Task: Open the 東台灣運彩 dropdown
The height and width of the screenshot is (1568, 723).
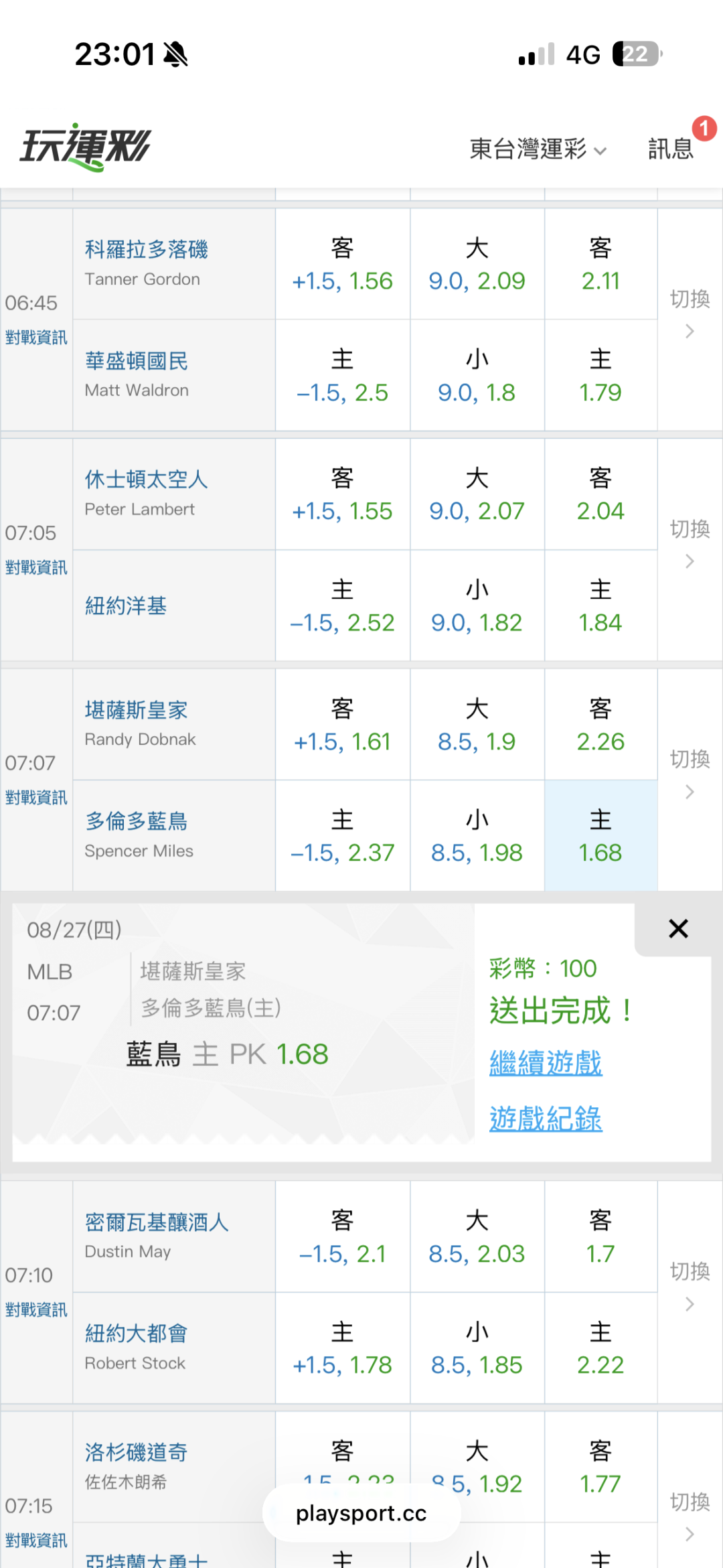Action: pyautogui.click(x=538, y=149)
